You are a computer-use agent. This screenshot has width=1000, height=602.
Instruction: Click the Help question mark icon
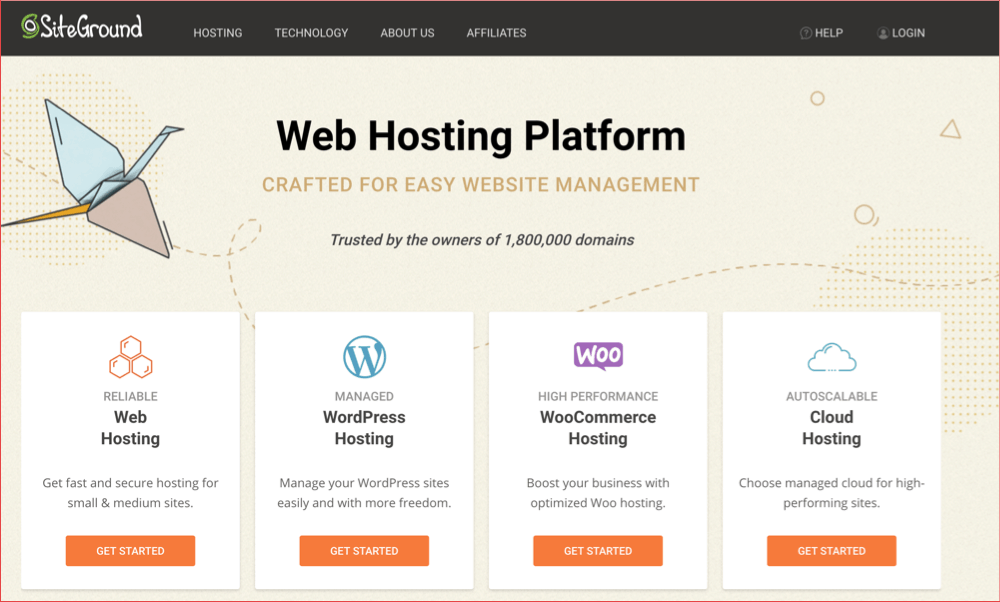[x=805, y=33]
